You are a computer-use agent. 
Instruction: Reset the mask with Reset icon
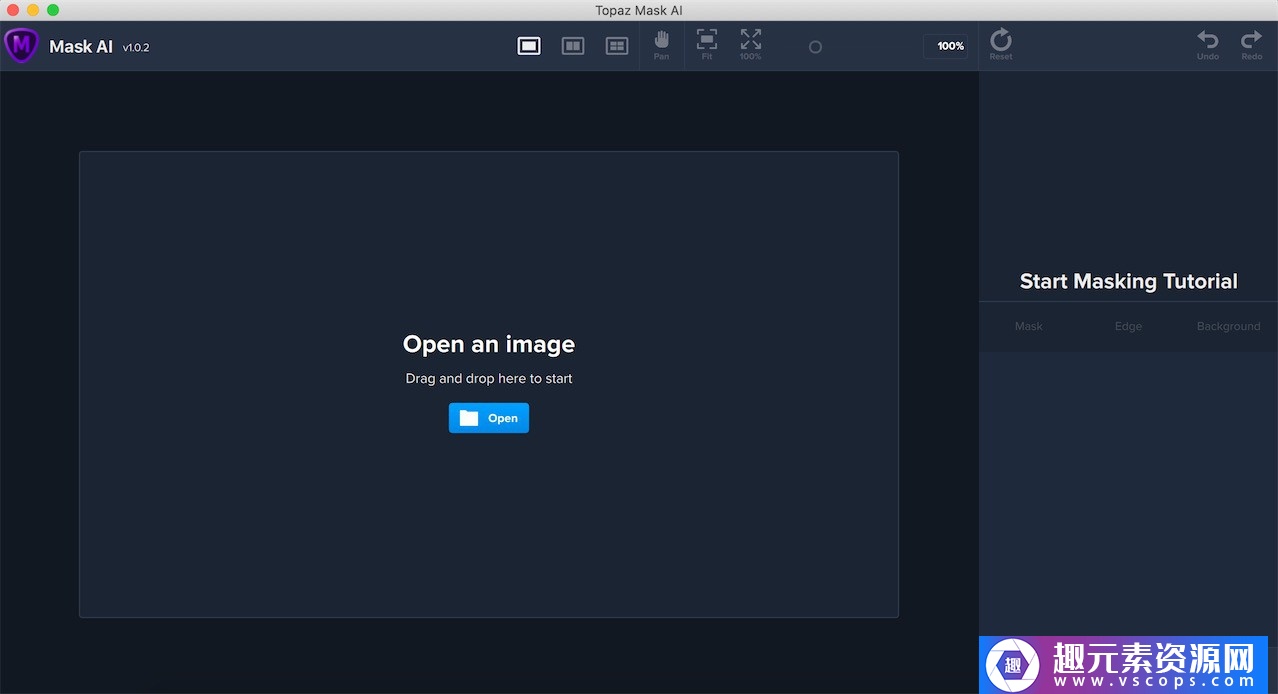point(1000,44)
